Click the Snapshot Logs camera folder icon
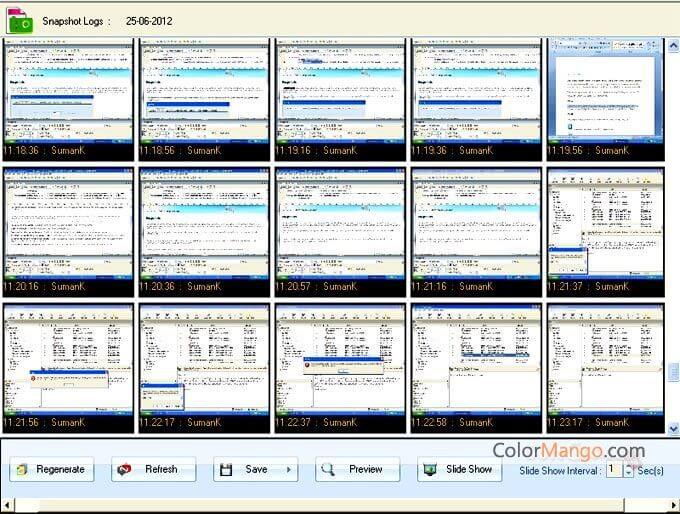This screenshot has height=514, width=680. point(19,19)
